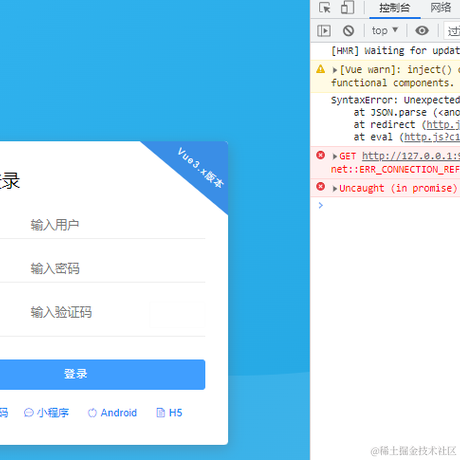
Task: Click the at JSON.parse trace line
Action: pos(407,112)
